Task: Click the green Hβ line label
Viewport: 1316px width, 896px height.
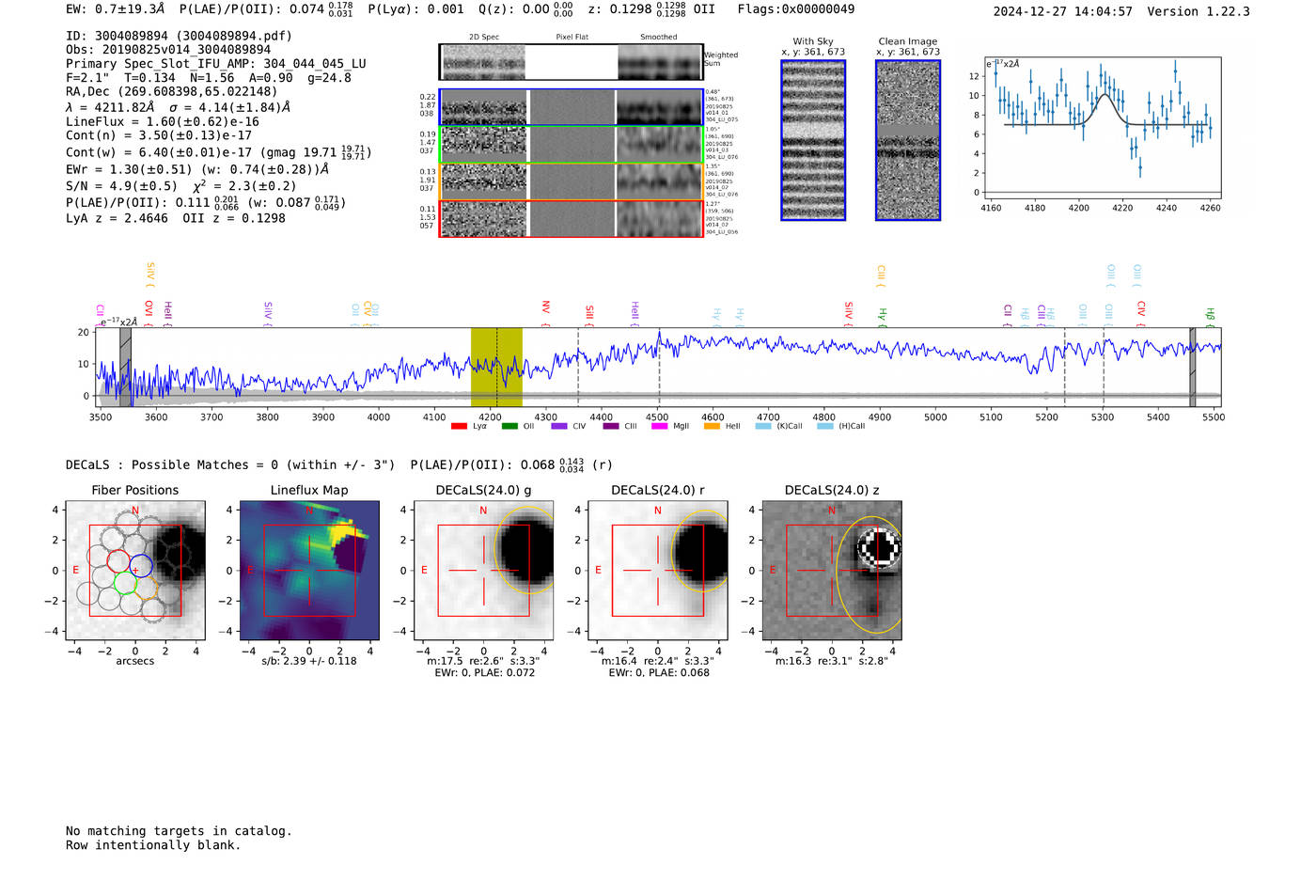Action: [x=1210, y=313]
